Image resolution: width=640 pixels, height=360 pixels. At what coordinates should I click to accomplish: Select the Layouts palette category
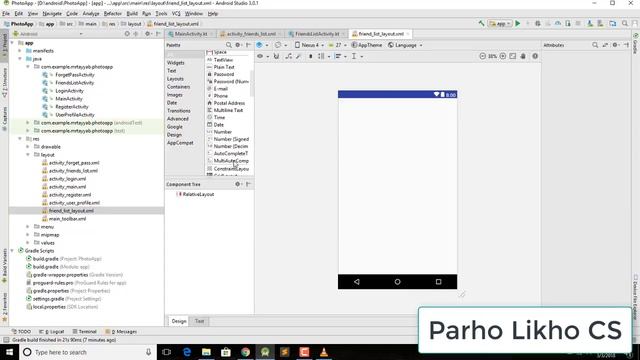(175, 79)
